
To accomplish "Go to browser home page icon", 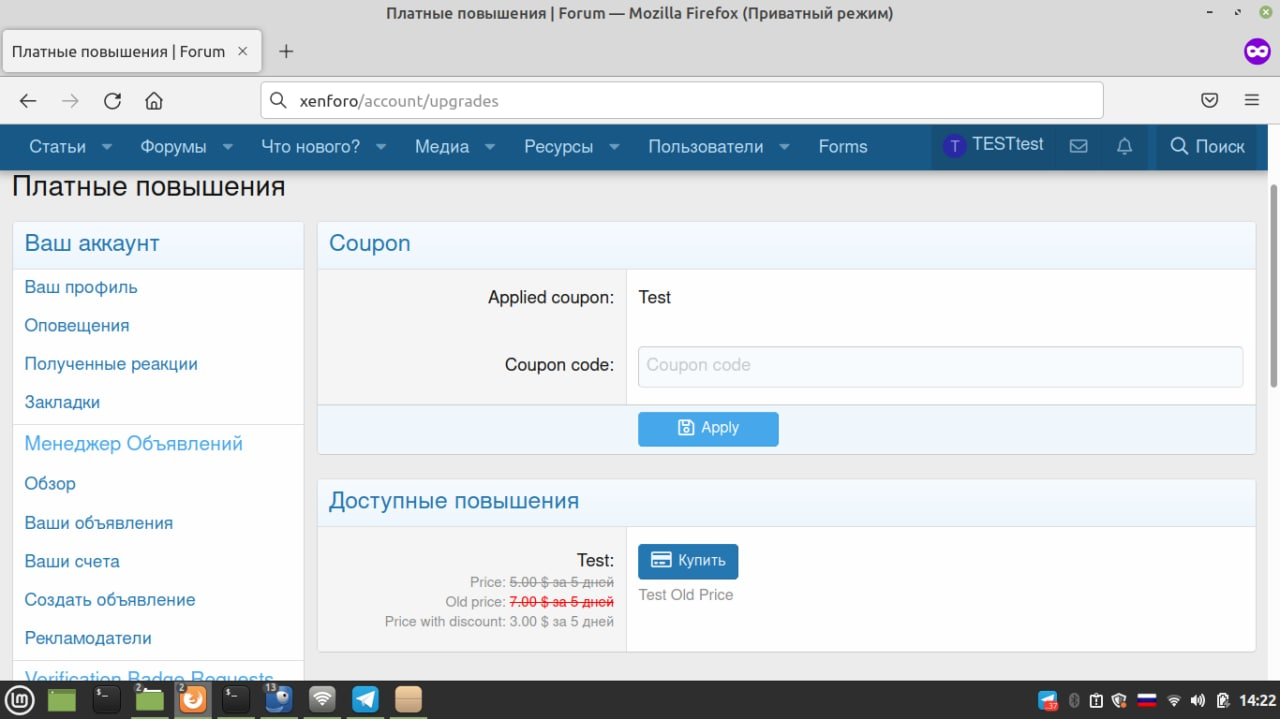I will pyautogui.click(x=153, y=101).
